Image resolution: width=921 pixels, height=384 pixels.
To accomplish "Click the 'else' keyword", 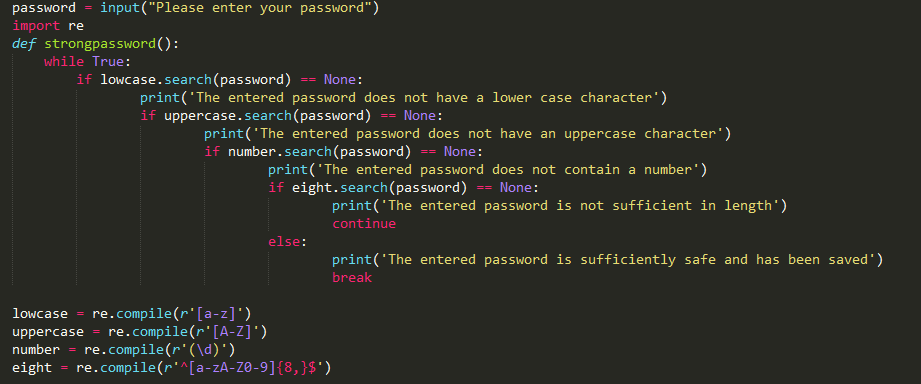I will pos(284,242).
